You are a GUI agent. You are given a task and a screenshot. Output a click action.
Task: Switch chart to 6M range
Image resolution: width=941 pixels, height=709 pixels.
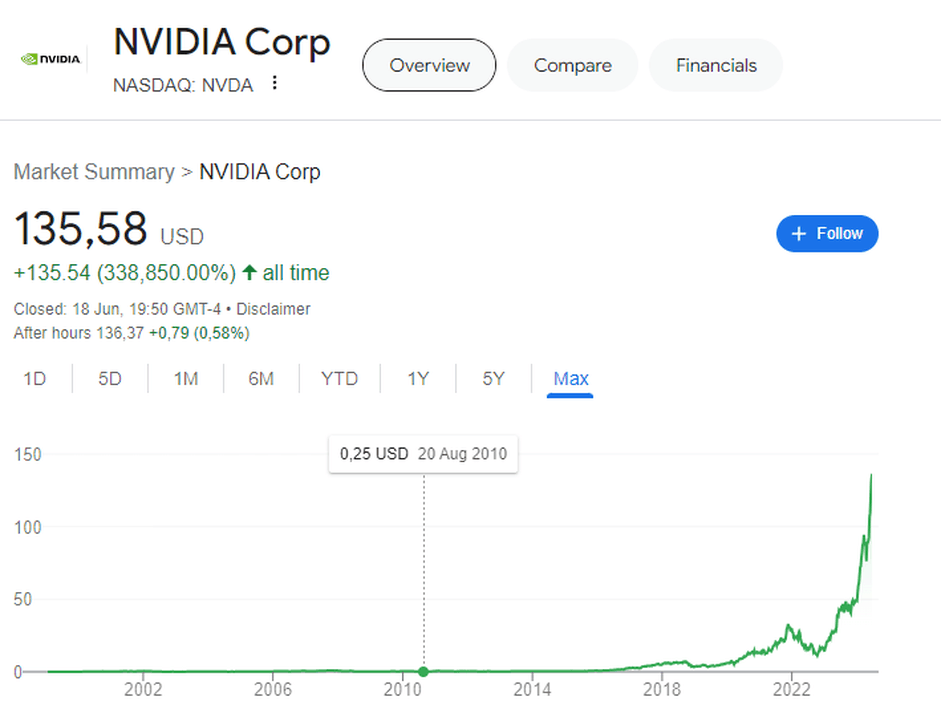[x=261, y=379]
